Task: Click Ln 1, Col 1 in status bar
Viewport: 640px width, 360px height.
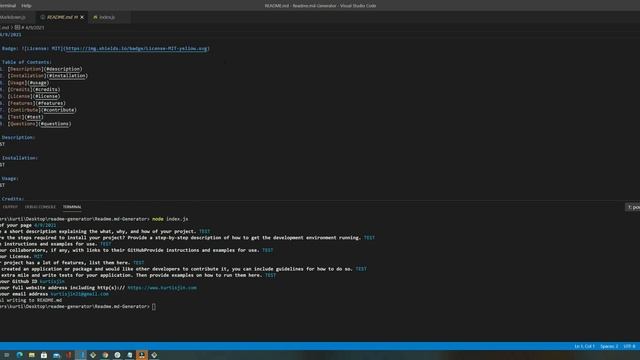Action: 584,346
